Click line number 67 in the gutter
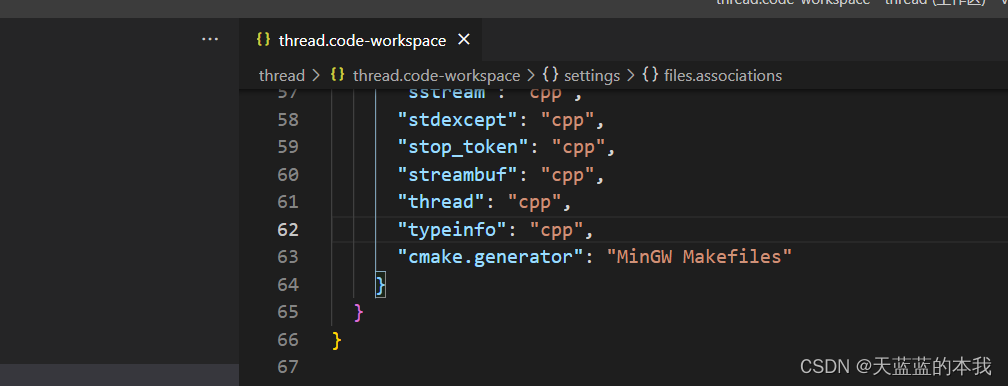This screenshot has height=386, width=1008. tap(288, 367)
